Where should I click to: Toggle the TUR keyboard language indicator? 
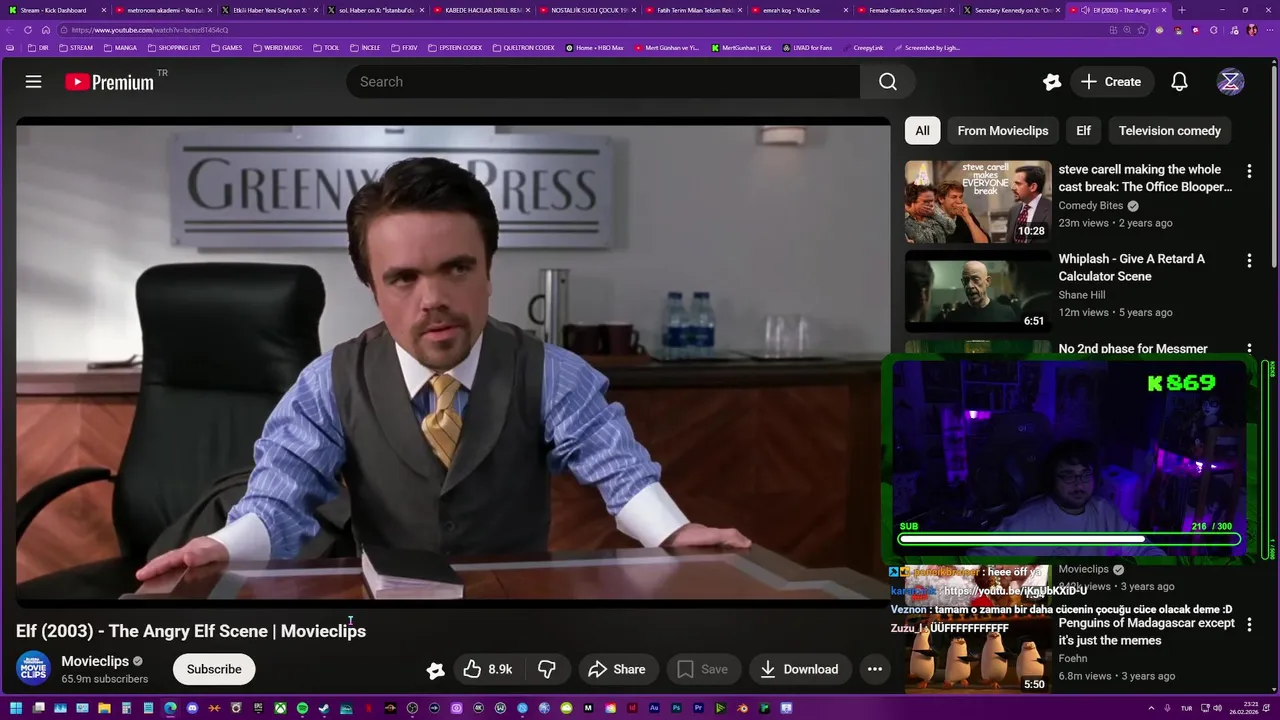coord(1189,708)
